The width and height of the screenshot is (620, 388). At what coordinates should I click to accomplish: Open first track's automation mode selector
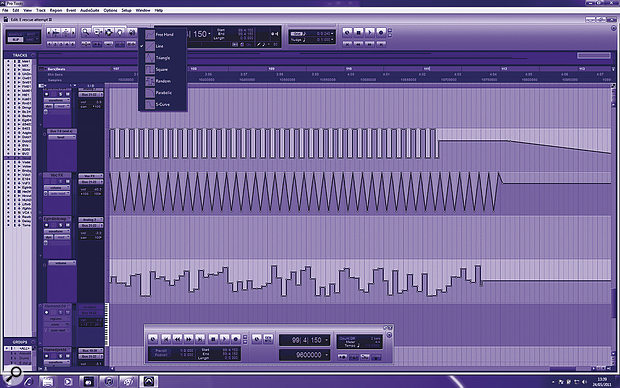point(62,106)
